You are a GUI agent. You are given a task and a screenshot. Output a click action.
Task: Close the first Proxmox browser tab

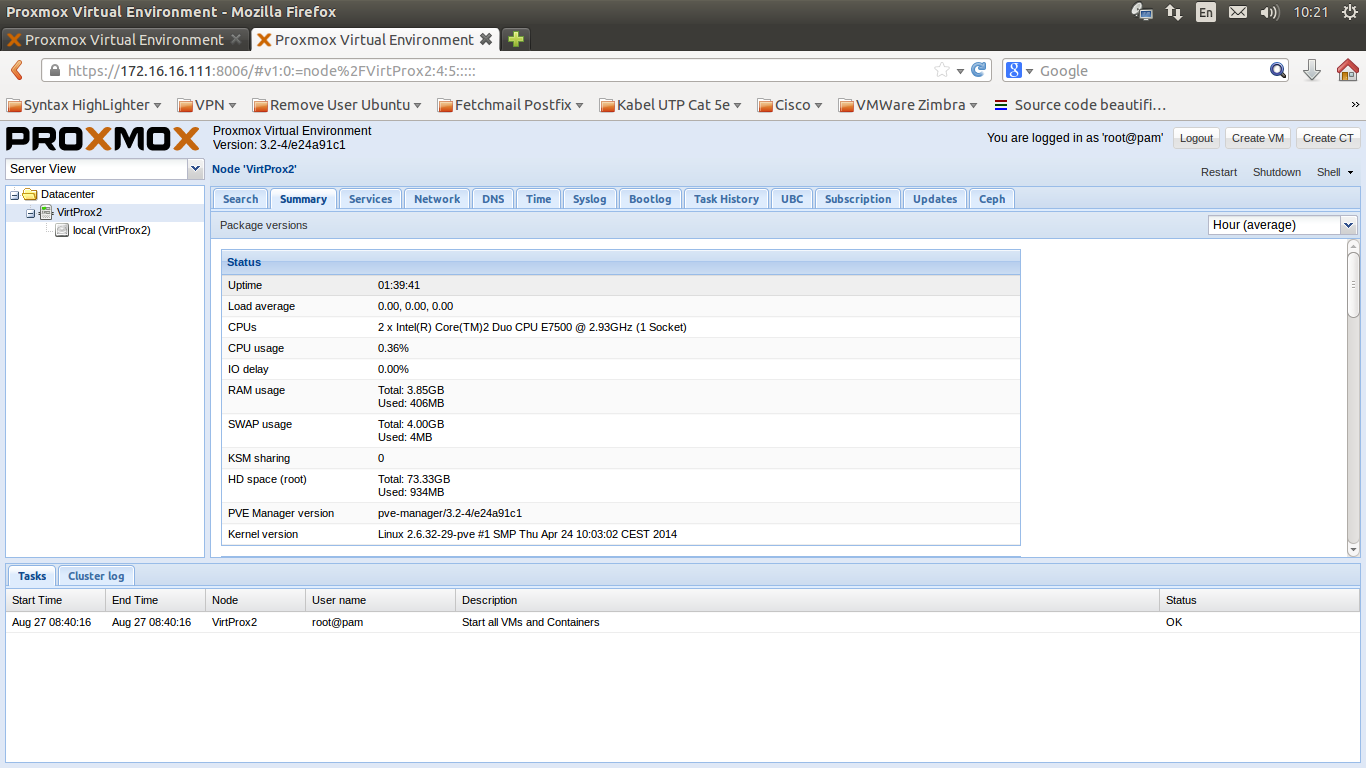(236, 39)
